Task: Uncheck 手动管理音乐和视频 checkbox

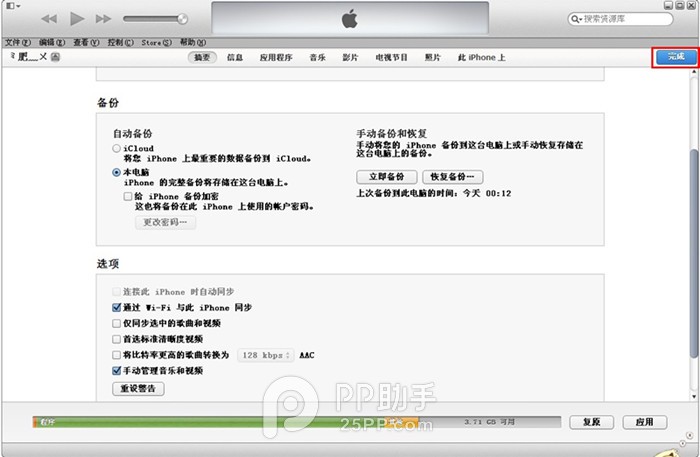Action: [117, 370]
